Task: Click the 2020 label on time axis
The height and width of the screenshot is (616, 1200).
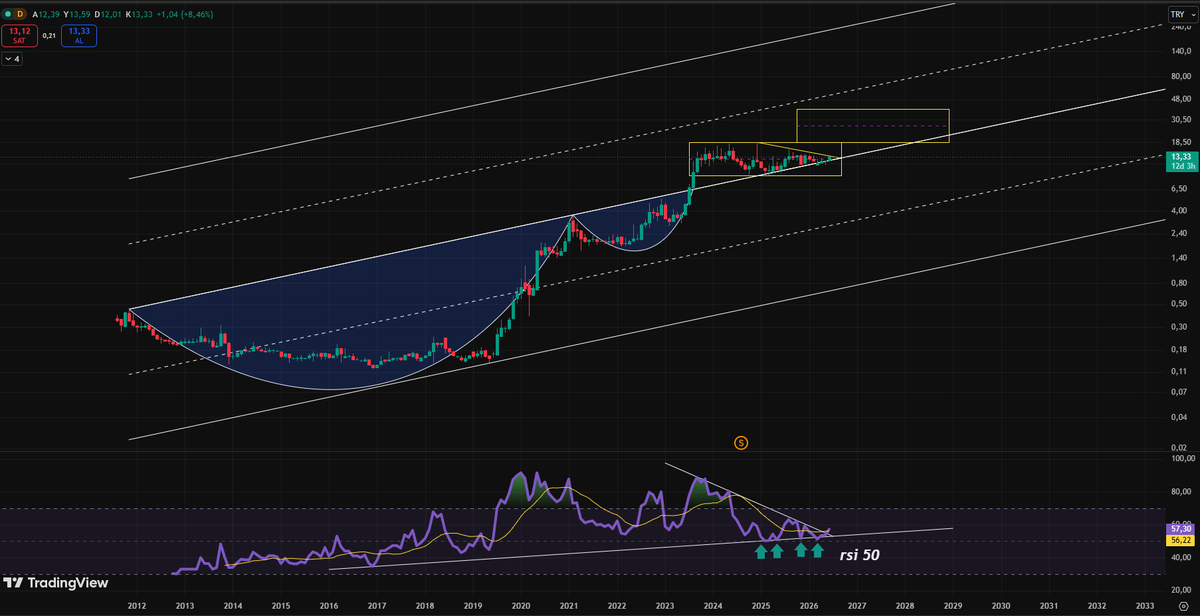Action: (521, 606)
